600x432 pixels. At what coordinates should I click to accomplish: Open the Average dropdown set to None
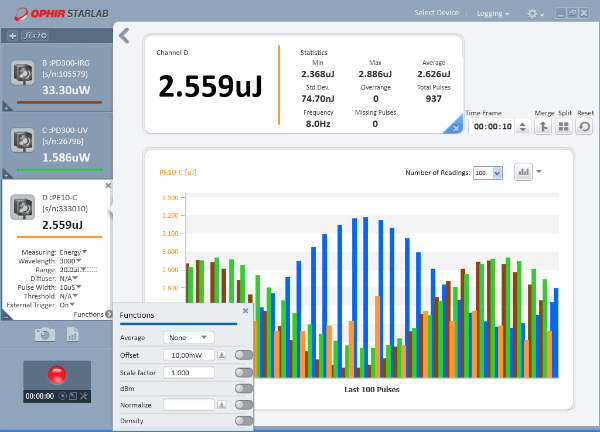(187, 338)
